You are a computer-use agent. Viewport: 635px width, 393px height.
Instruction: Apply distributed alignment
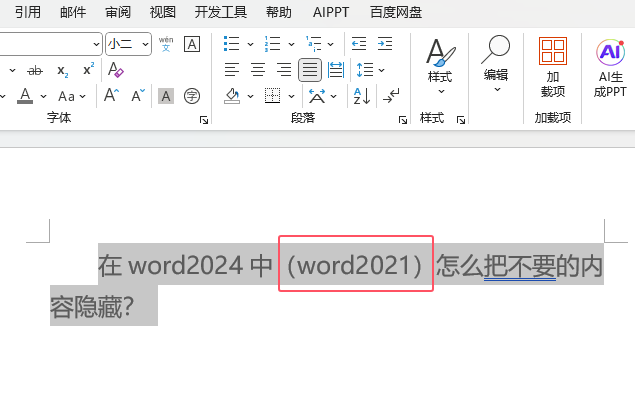click(336, 70)
